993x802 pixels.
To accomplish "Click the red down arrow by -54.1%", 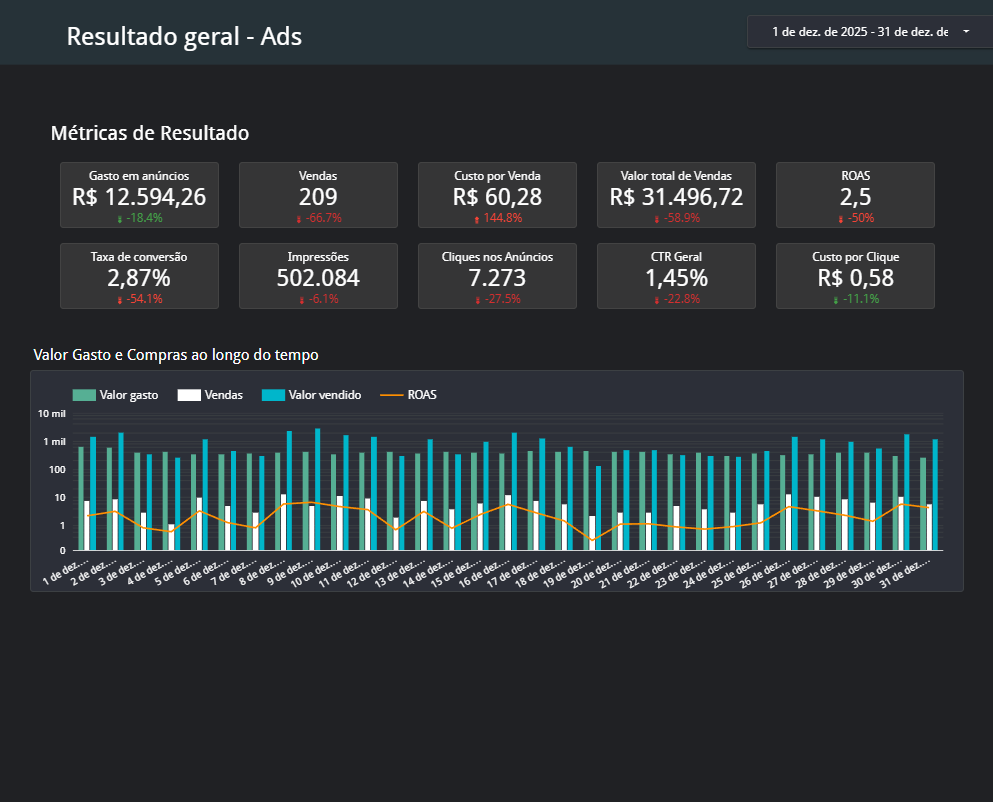I will [x=120, y=300].
